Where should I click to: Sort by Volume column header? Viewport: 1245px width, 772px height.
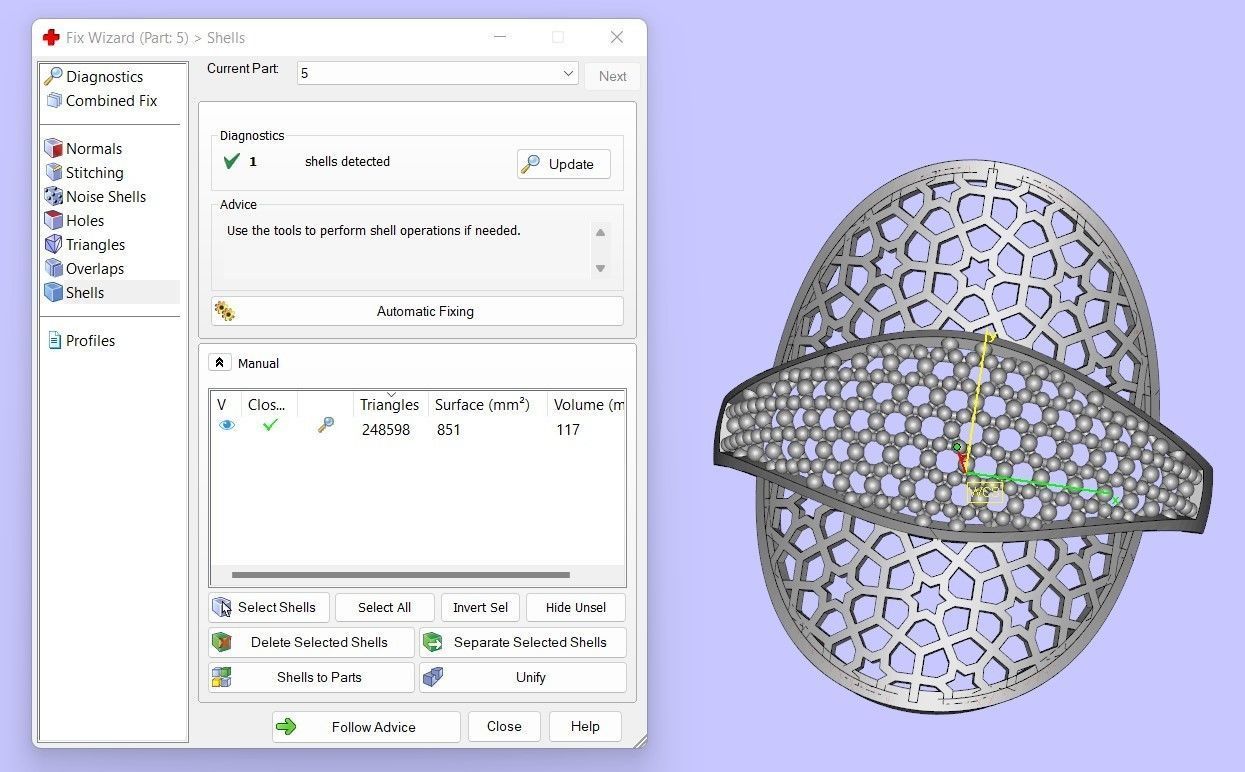[587, 405]
